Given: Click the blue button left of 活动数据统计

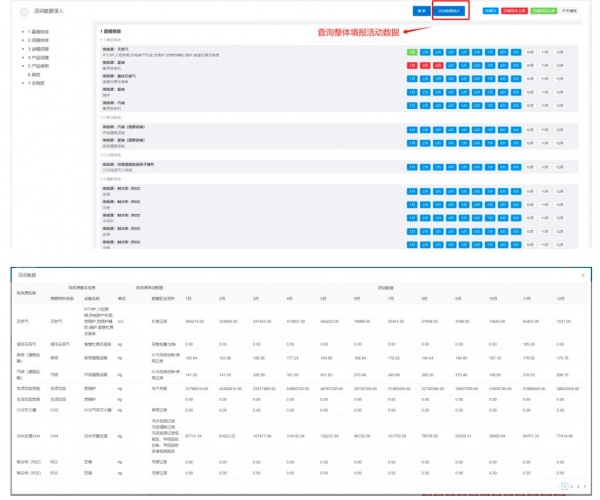Looking at the screenshot, I should point(421,11).
